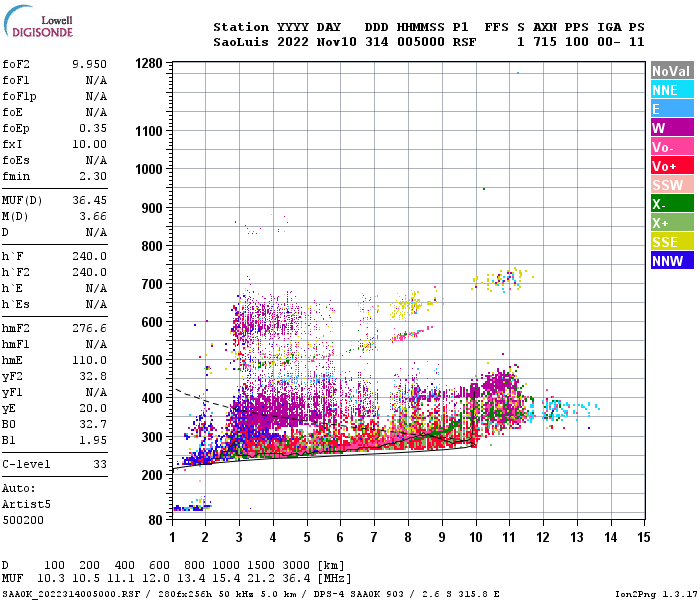Click the C-level value 33
The height and width of the screenshot is (600, 700).
[x=100, y=464]
